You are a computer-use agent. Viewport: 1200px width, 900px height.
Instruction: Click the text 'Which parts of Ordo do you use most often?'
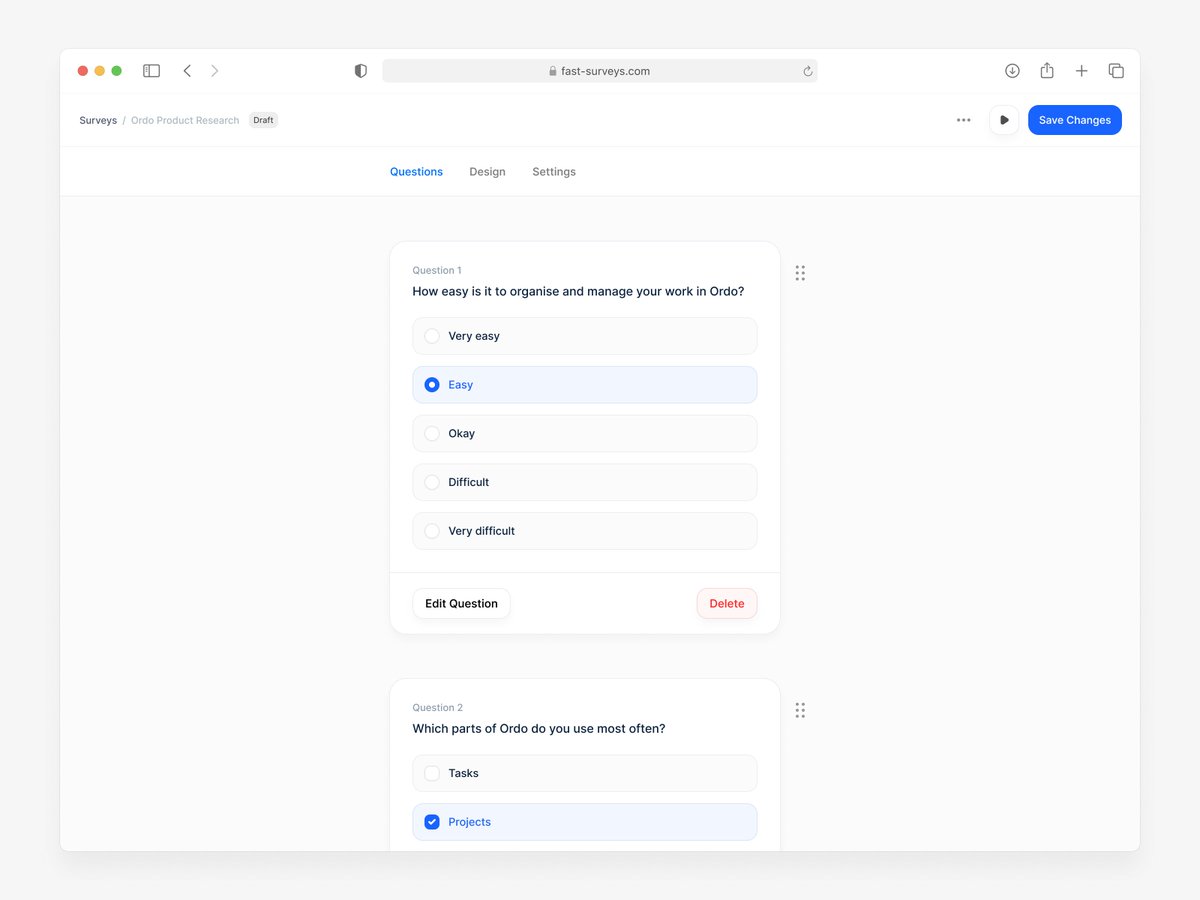539,729
